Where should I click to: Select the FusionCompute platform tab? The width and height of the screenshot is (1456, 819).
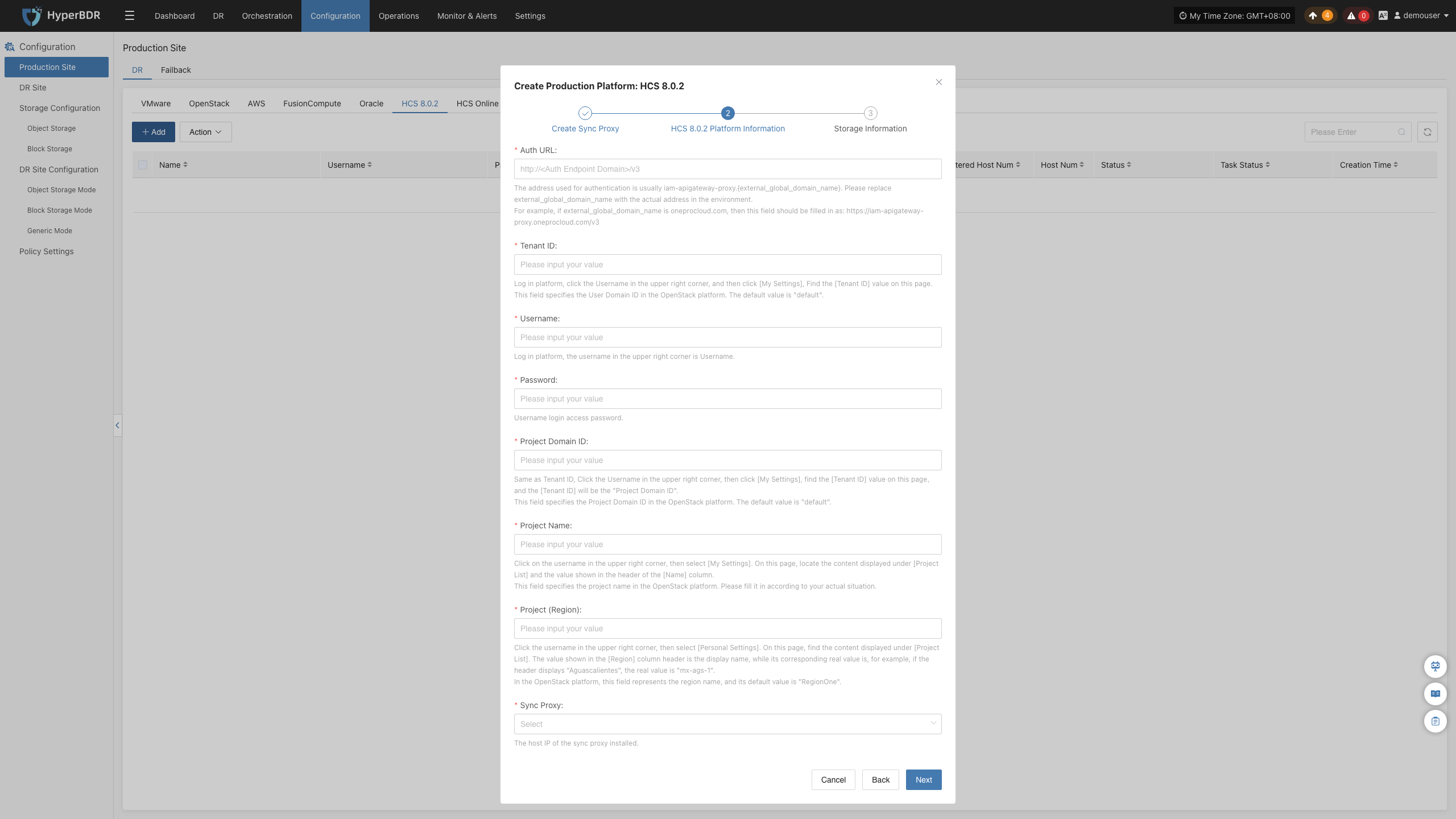tap(312, 104)
